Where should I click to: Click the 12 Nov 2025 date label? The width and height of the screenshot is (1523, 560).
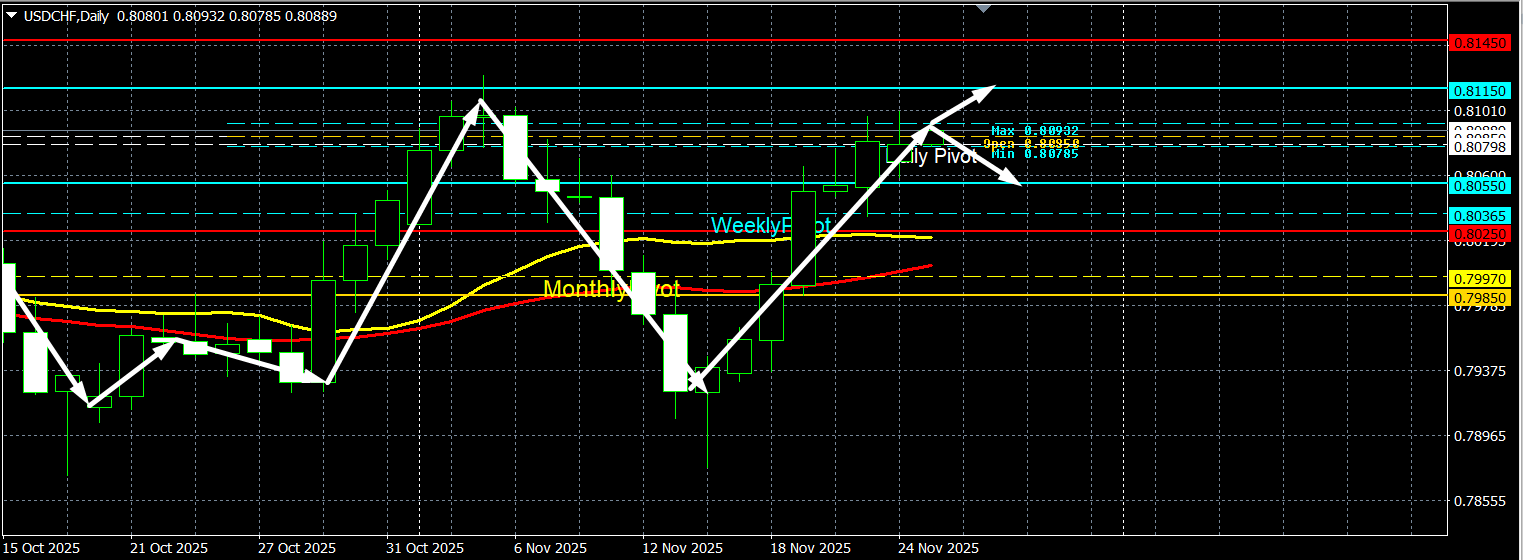coord(681,549)
